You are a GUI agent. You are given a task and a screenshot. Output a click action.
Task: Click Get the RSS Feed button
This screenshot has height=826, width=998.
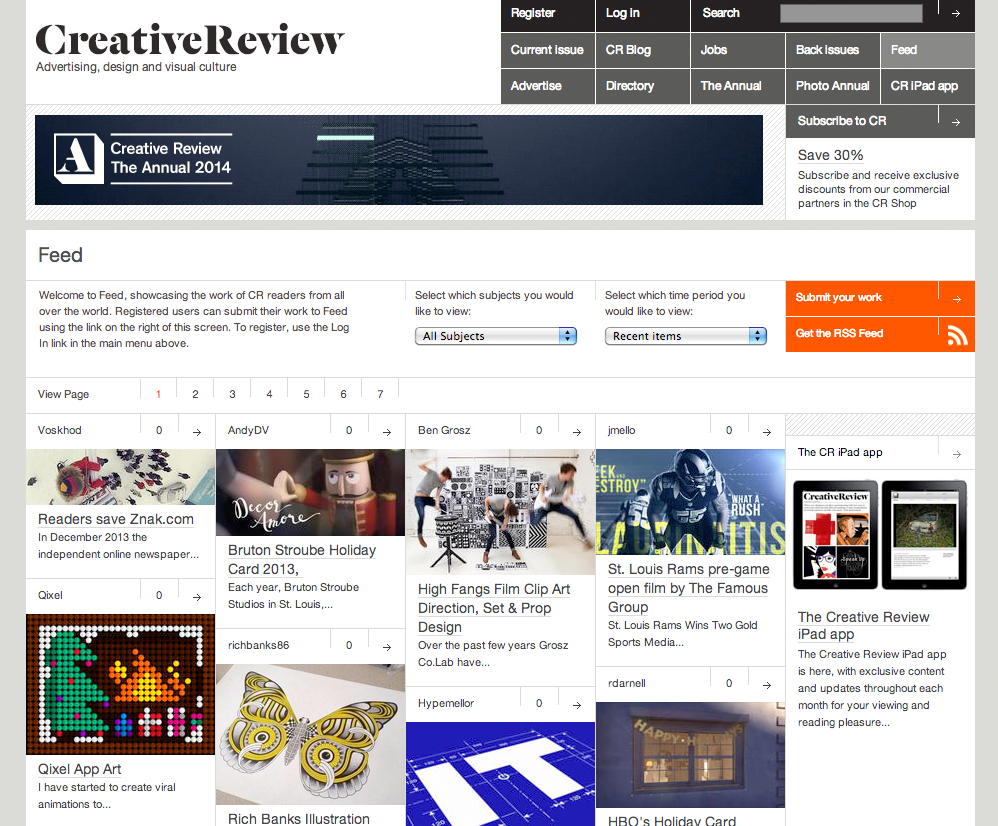(x=880, y=334)
